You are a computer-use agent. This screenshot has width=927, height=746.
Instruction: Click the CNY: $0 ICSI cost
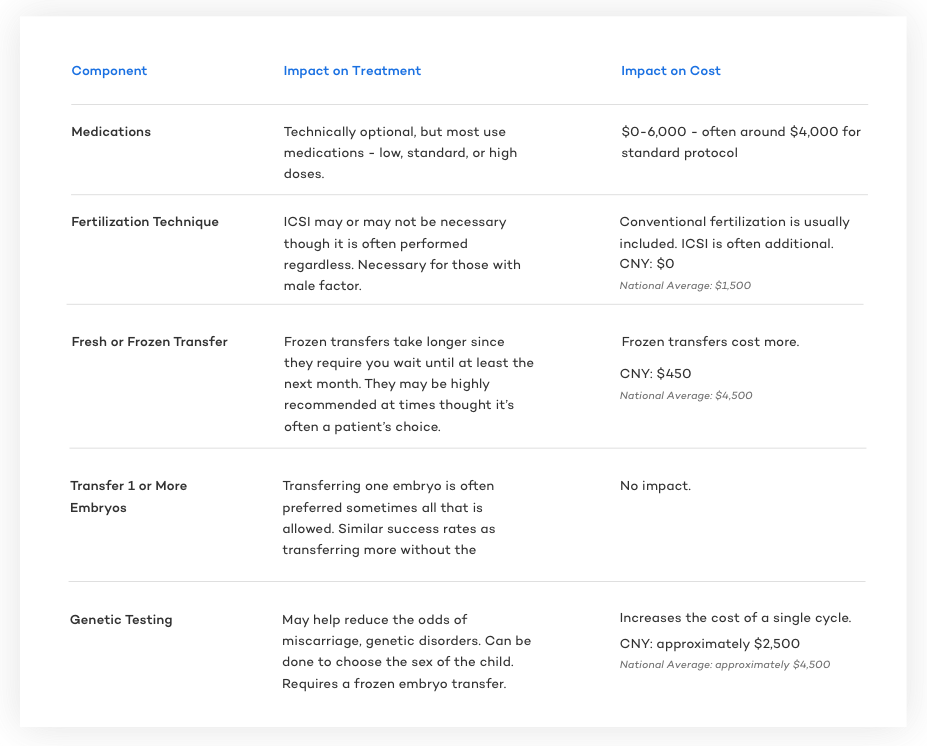[647, 264]
